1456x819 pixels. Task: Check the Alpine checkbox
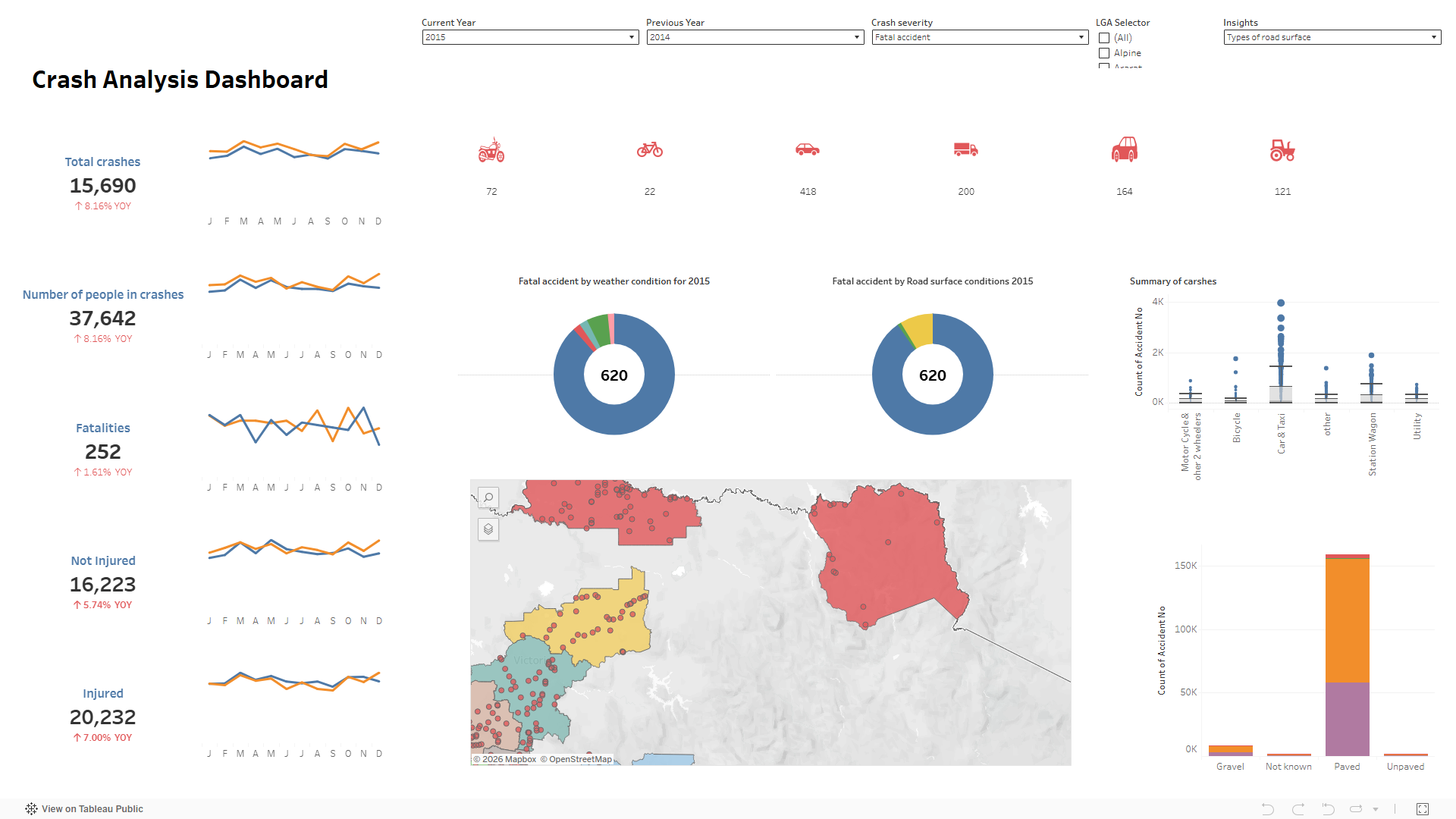tap(1104, 53)
